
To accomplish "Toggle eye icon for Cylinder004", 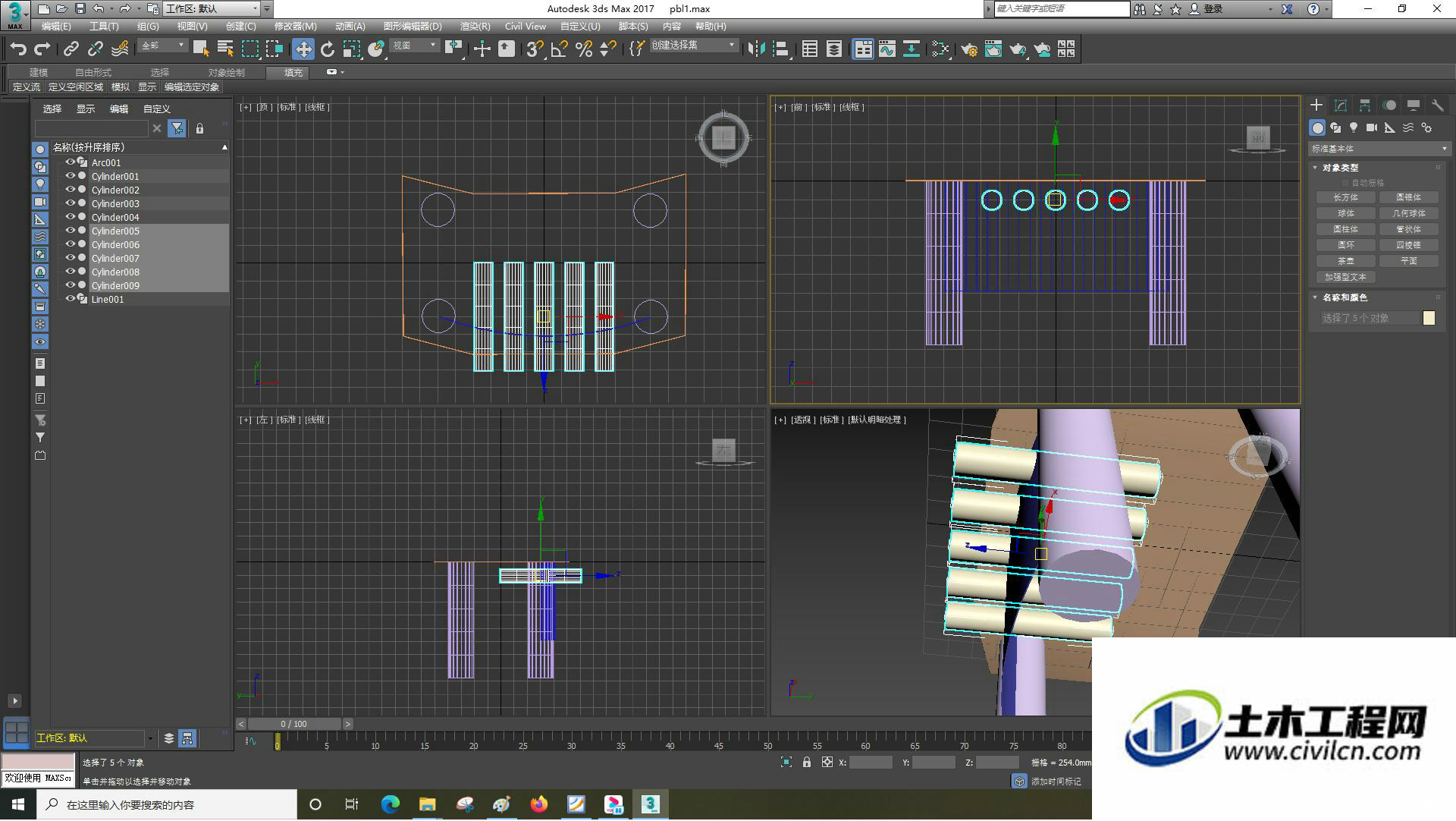I will coord(71,217).
